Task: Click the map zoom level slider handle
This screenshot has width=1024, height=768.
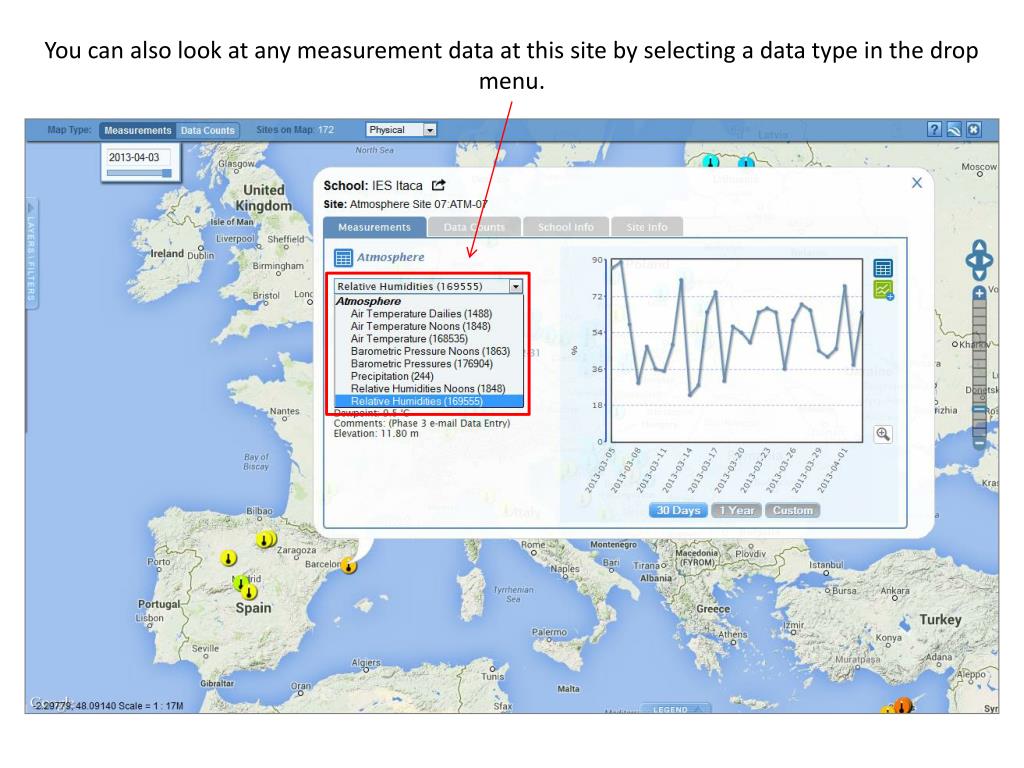Action: point(979,409)
